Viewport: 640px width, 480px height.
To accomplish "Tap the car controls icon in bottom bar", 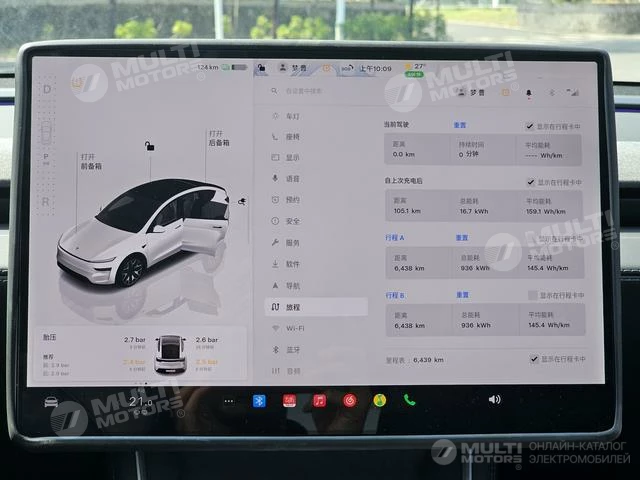I will pos(51,402).
